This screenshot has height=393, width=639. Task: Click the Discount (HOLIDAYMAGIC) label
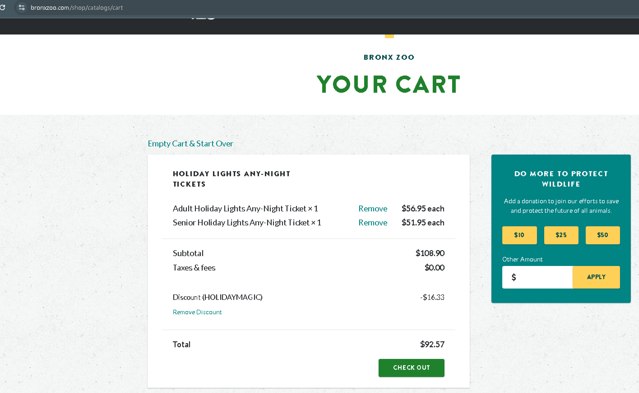218,297
